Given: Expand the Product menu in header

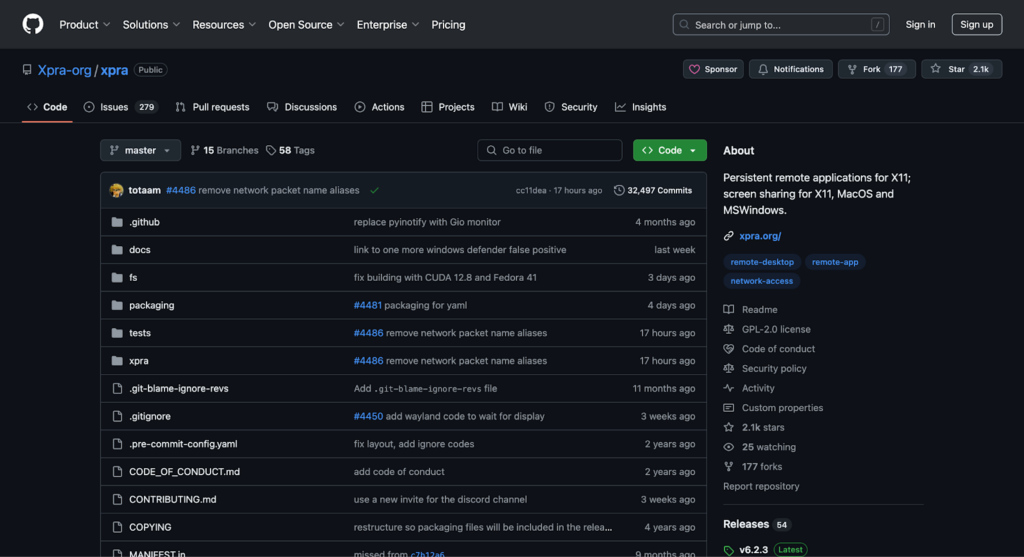Looking at the screenshot, I should [84, 24].
